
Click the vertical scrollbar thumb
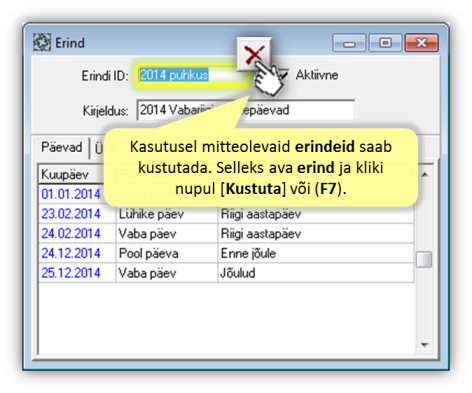[424, 259]
